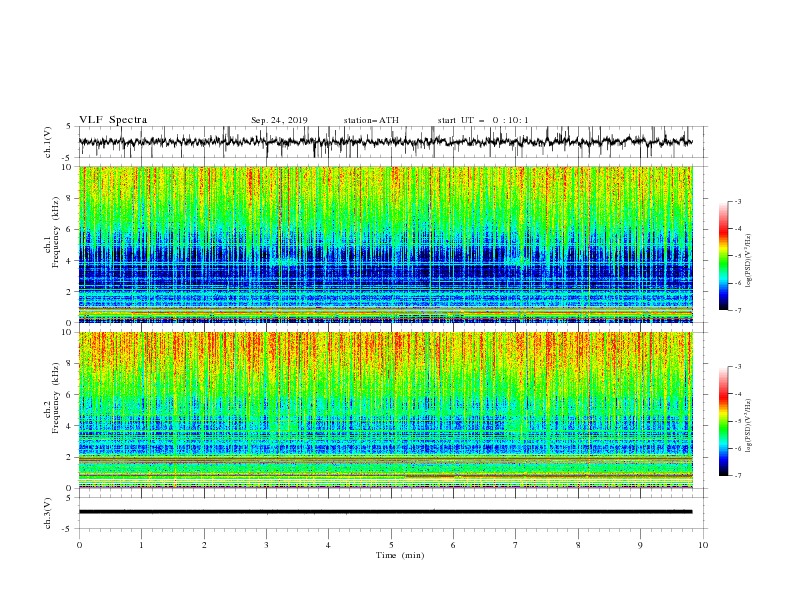The image size is (792, 612).
Task: Click the log(PSD) label beside ch.1 color bar
Action: coord(749,261)
